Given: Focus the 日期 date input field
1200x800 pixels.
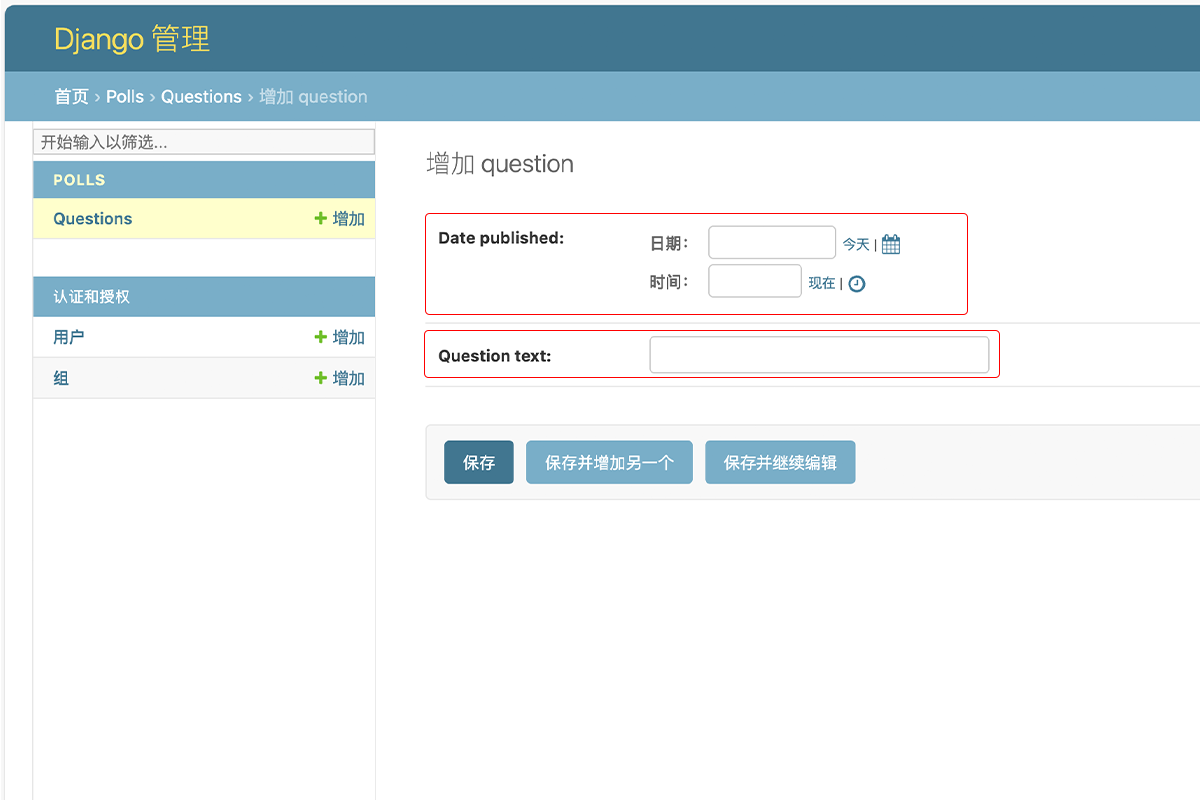Looking at the screenshot, I should 772,243.
